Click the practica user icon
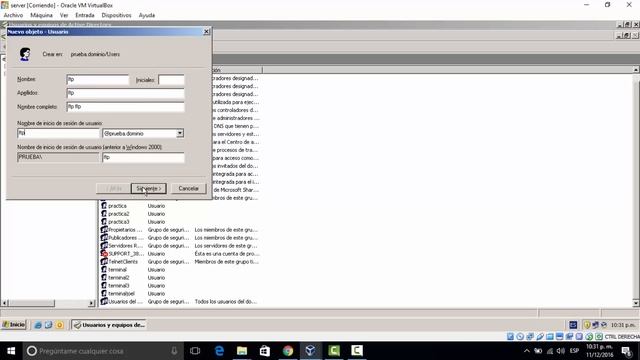The width and height of the screenshot is (640, 360). 104,206
